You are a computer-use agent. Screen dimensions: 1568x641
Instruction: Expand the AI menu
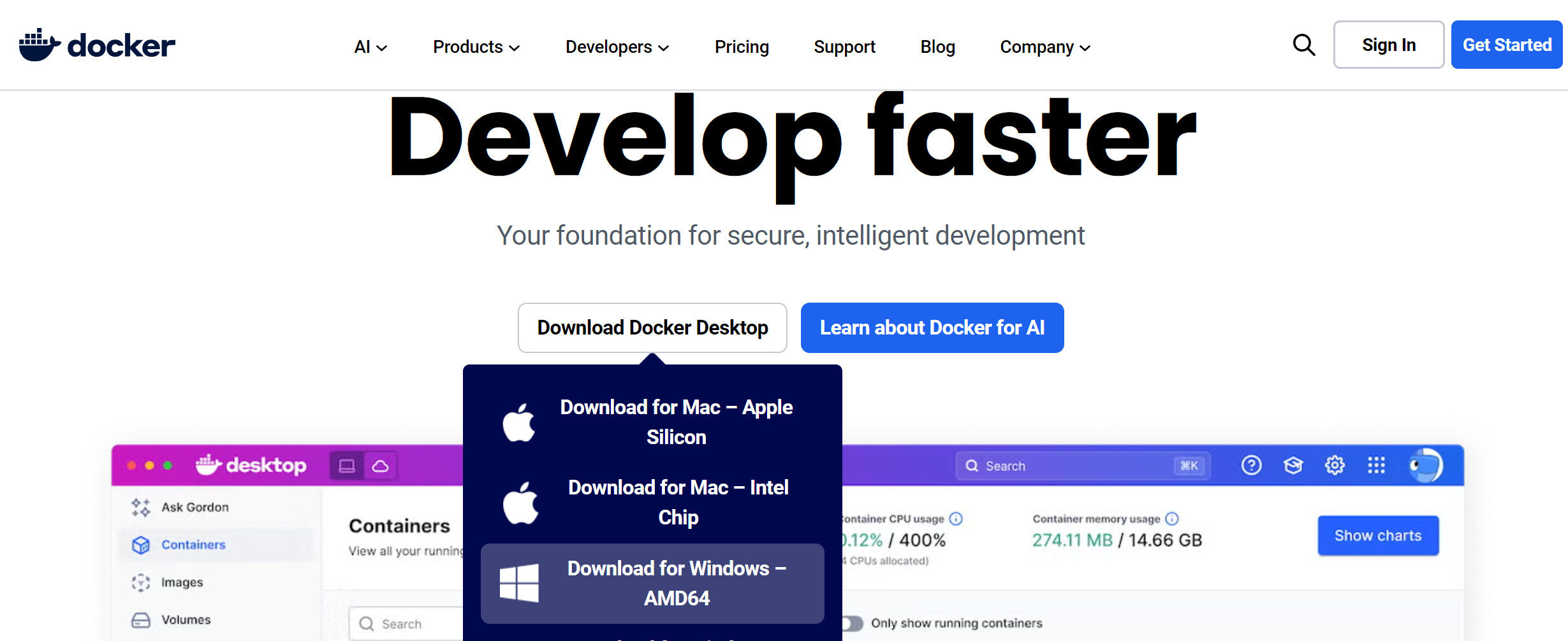(x=370, y=47)
